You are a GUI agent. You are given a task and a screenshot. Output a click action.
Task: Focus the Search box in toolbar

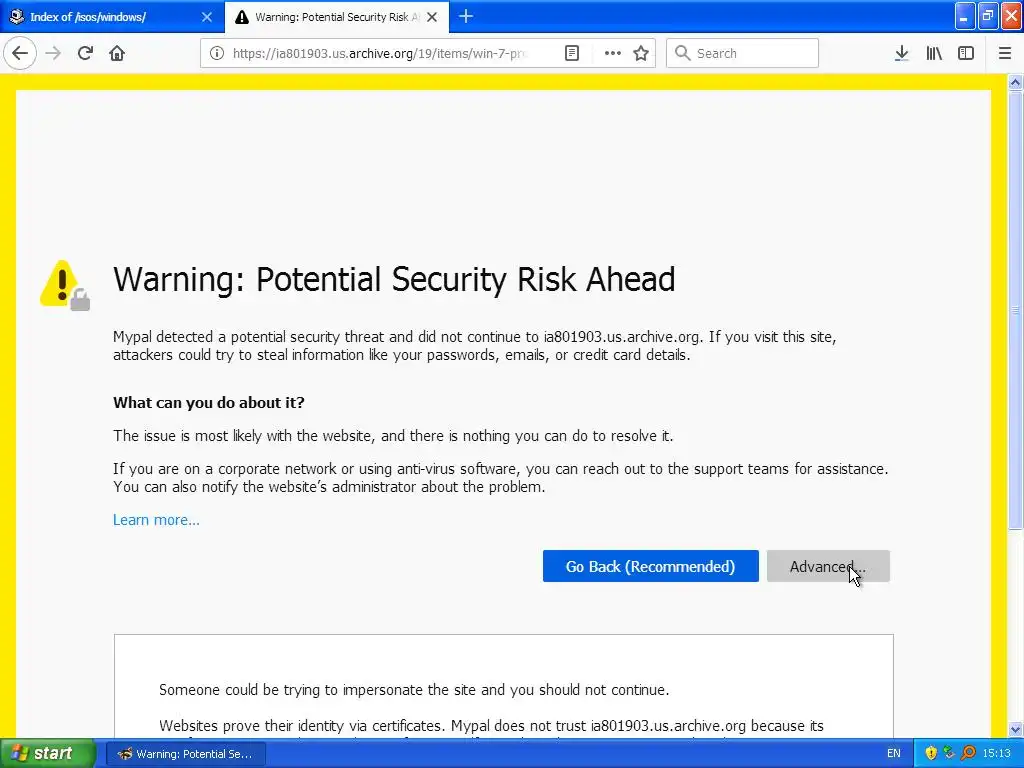coord(743,53)
